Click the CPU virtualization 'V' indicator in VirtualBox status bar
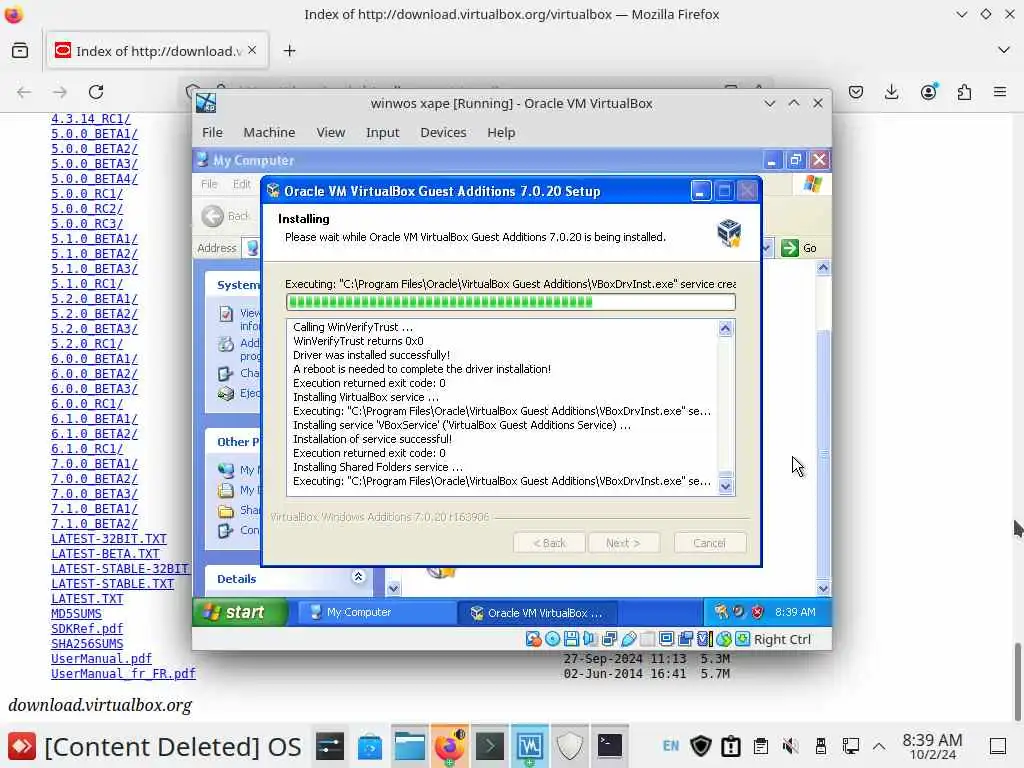 705,639
